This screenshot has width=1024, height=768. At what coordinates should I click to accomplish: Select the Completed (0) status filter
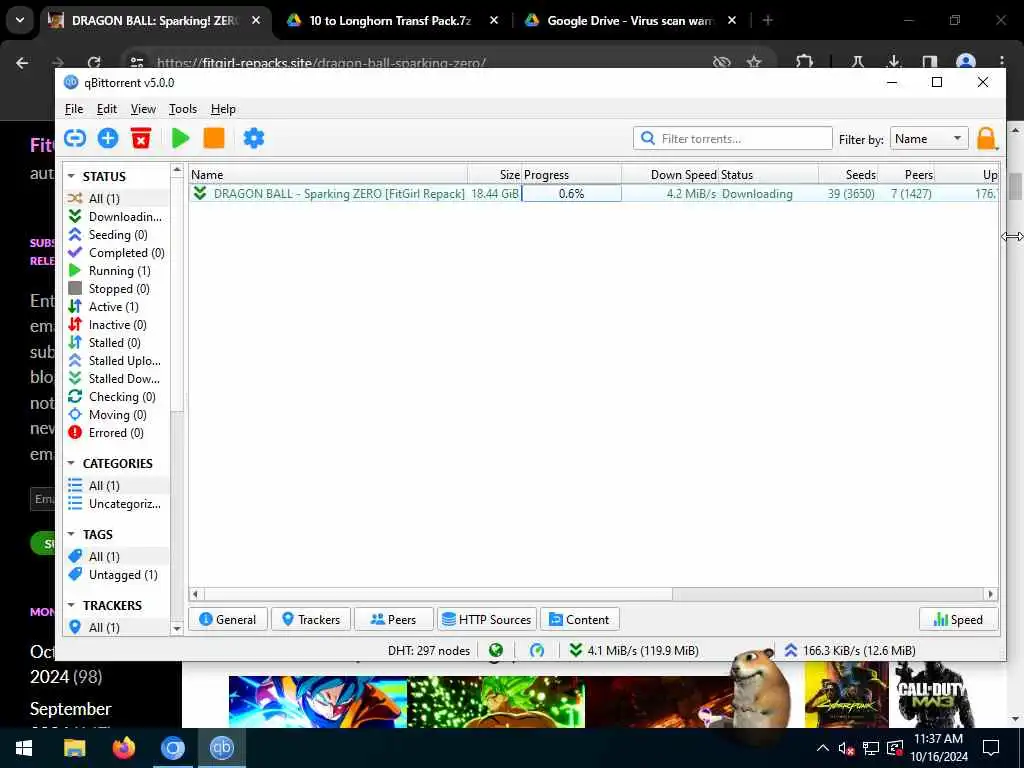(116, 252)
